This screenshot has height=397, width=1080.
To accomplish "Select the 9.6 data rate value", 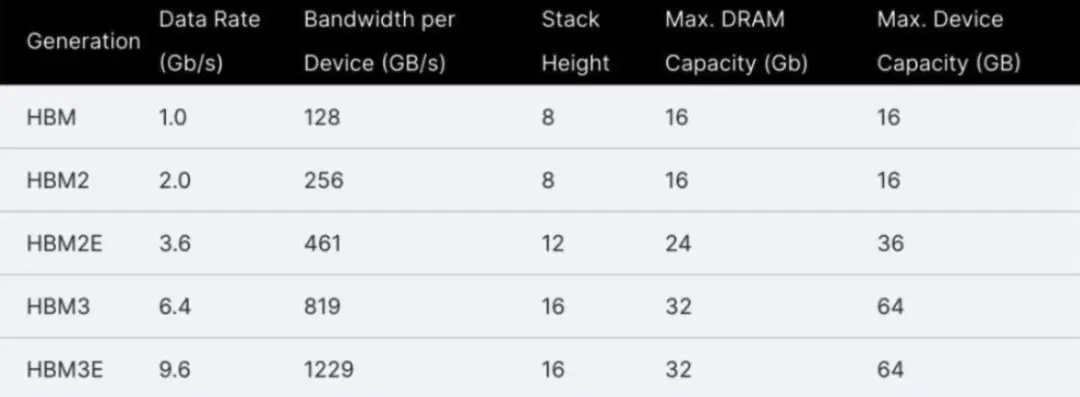I will tap(174, 370).
